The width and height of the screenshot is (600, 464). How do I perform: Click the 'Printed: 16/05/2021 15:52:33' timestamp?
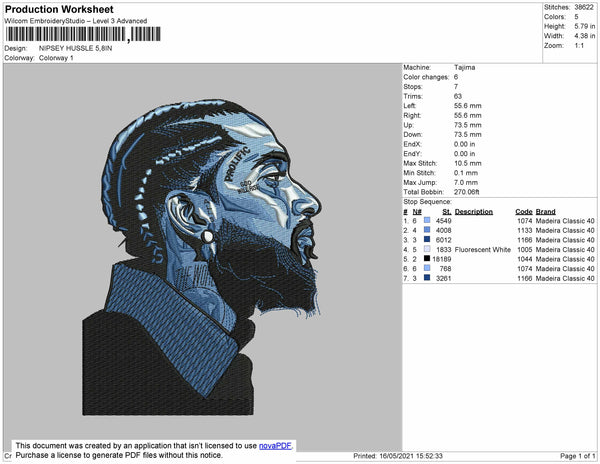coord(398,456)
